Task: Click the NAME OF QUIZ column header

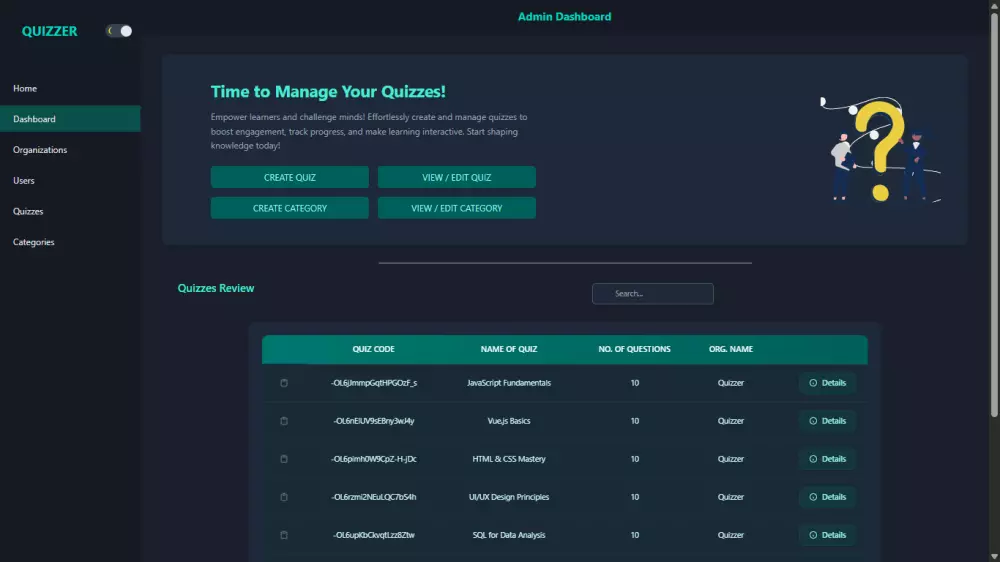Action: tap(509, 349)
